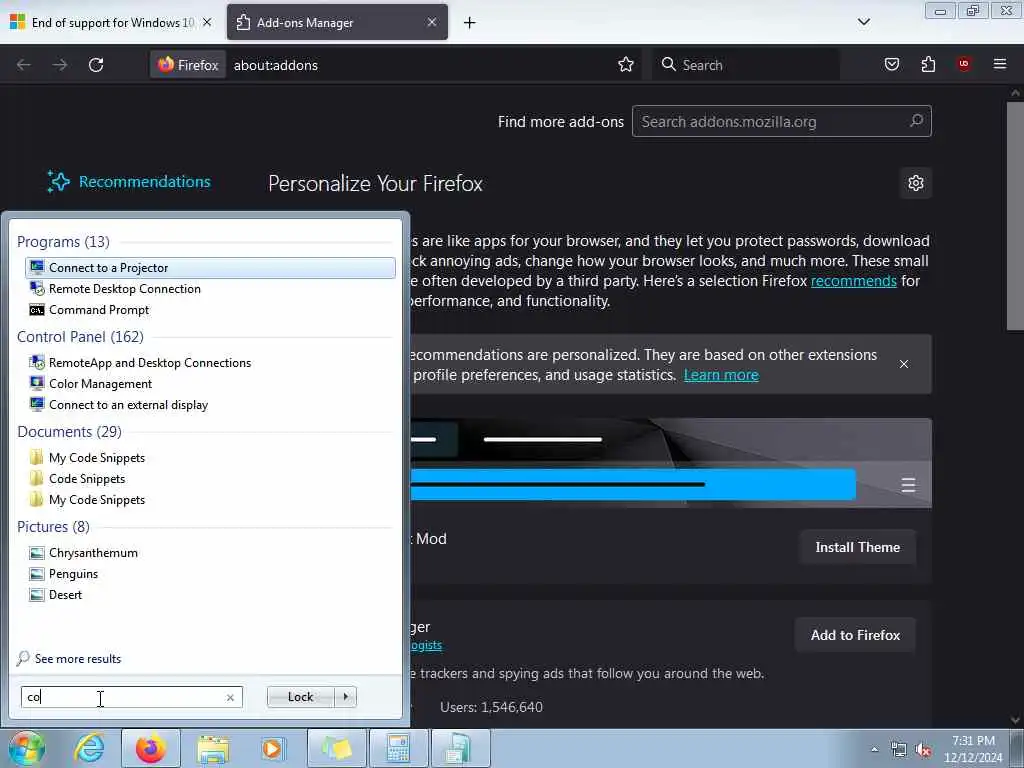This screenshot has width=1024, height=768.
Task: Open the Windows Start orb
Action: pyautogui.click(x=26, y=748)
